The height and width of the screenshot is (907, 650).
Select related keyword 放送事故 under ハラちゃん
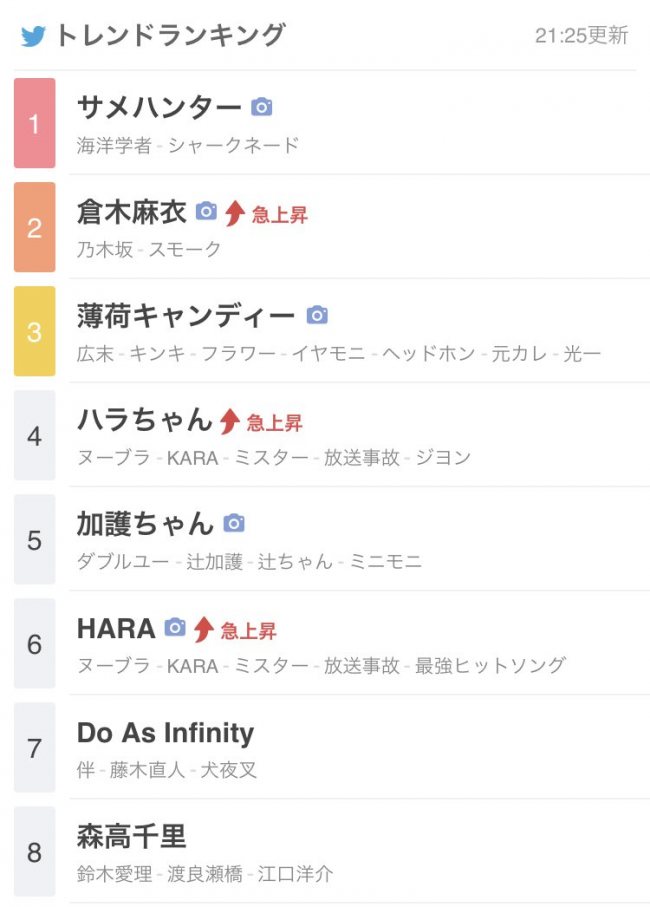361,458
